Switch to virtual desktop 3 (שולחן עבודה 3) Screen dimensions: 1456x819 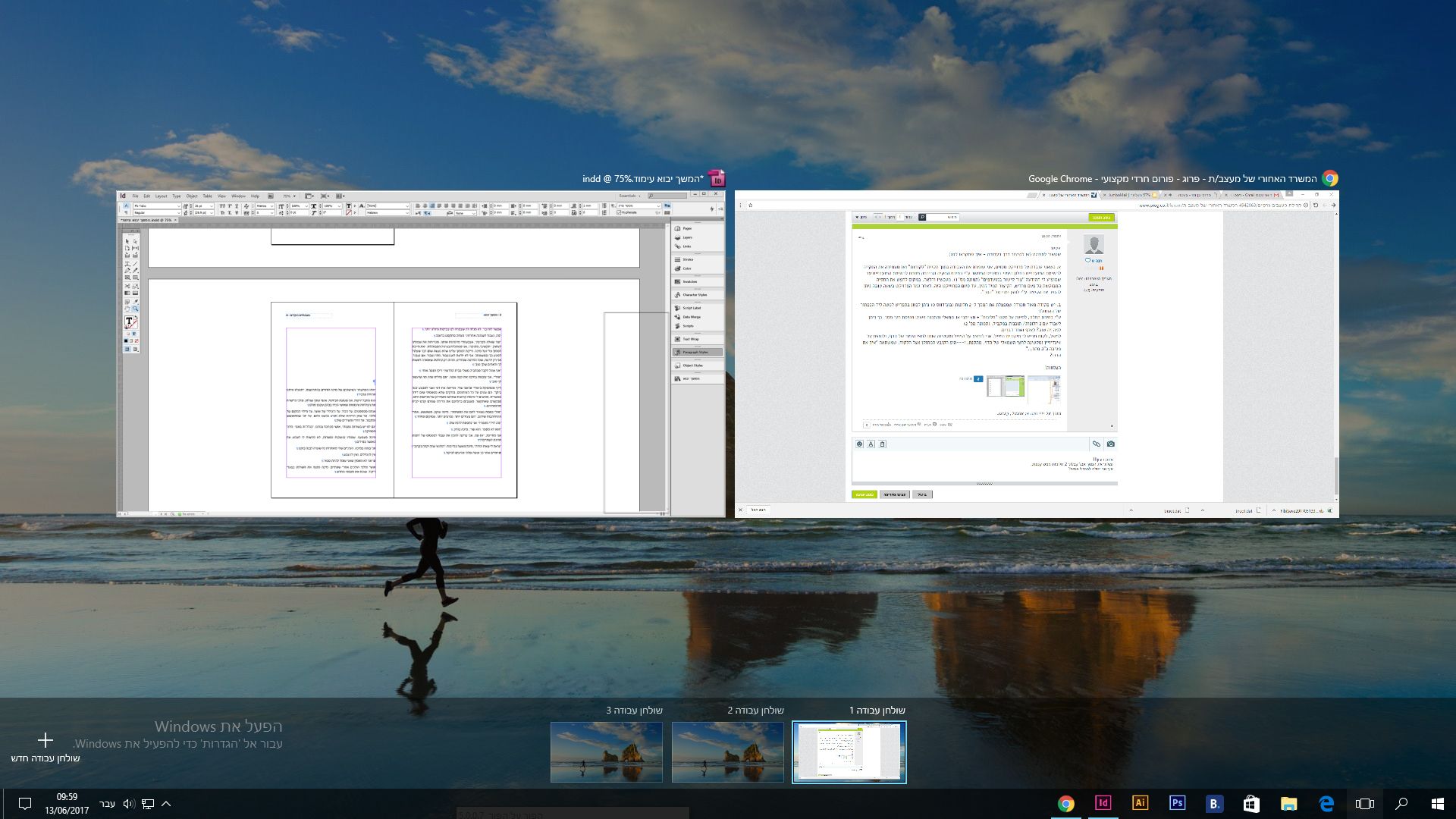click(606, 752)
